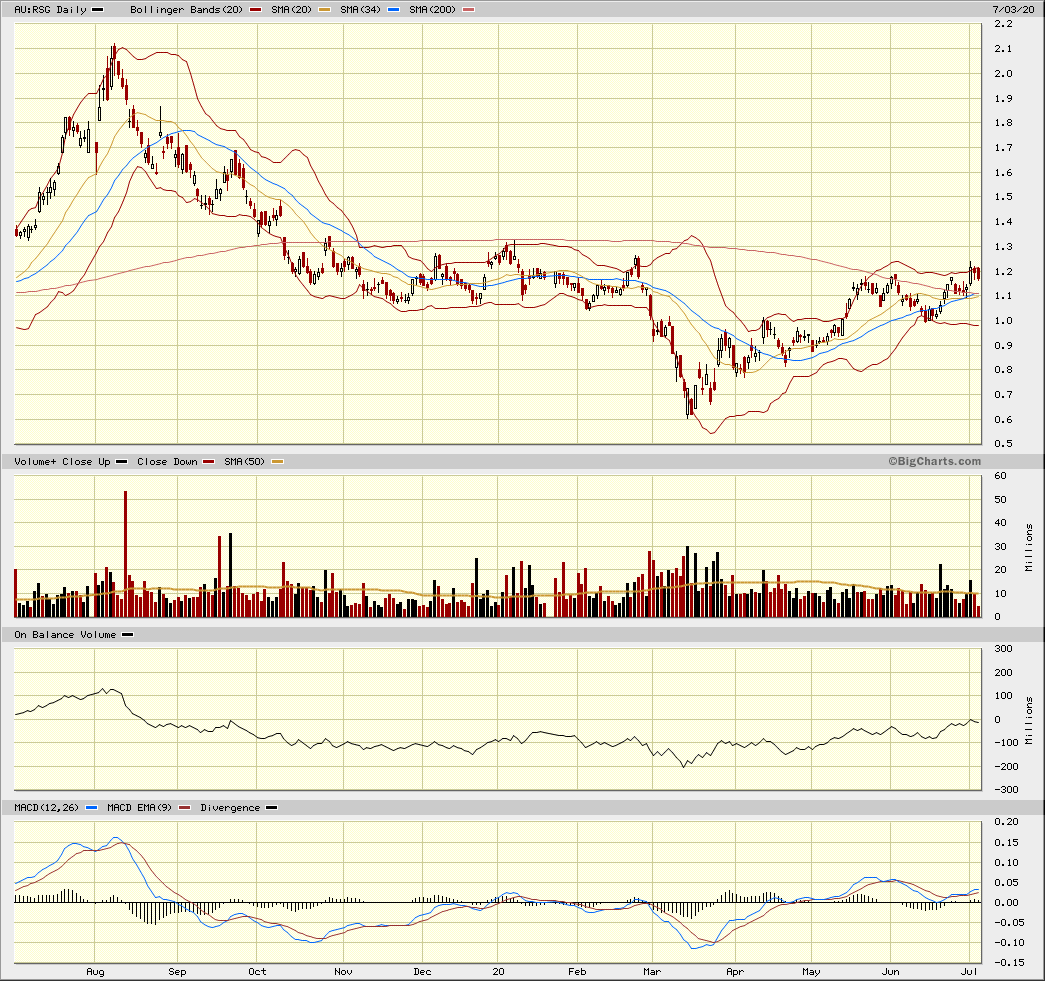Image resolution: width=1045 pixels, height=981 pixels.
Task: Click the 300 On Balance Volume axis value
Action: point(1003,648)
